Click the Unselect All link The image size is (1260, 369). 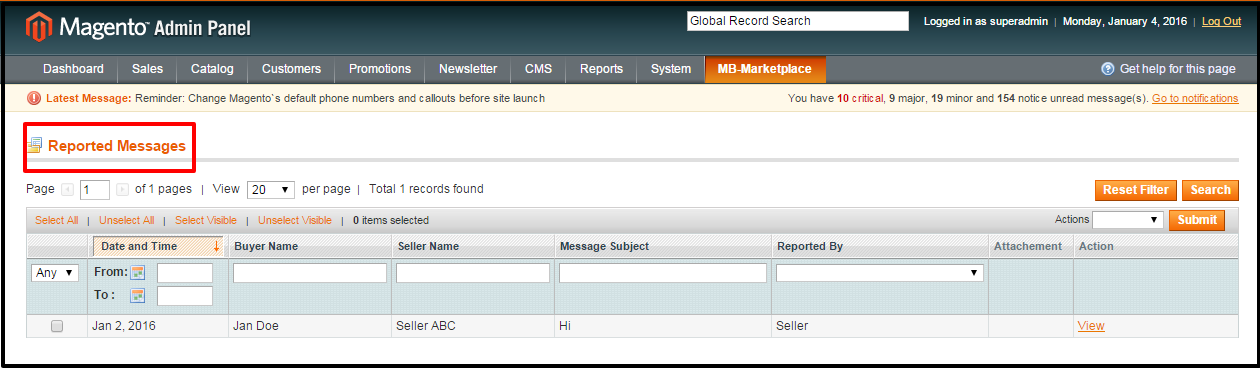point(126,220)
